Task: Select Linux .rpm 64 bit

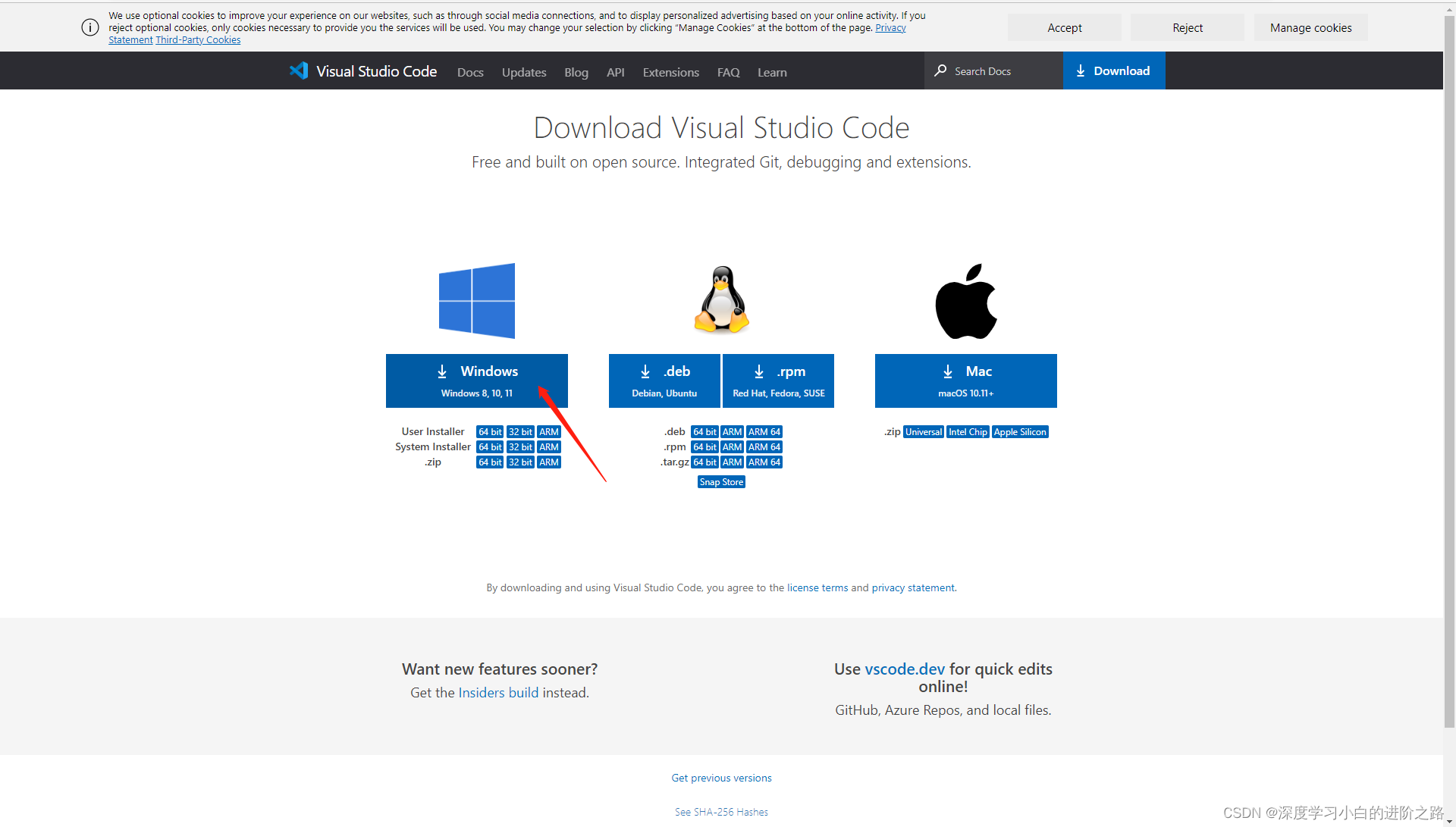Action: point(704,447)
